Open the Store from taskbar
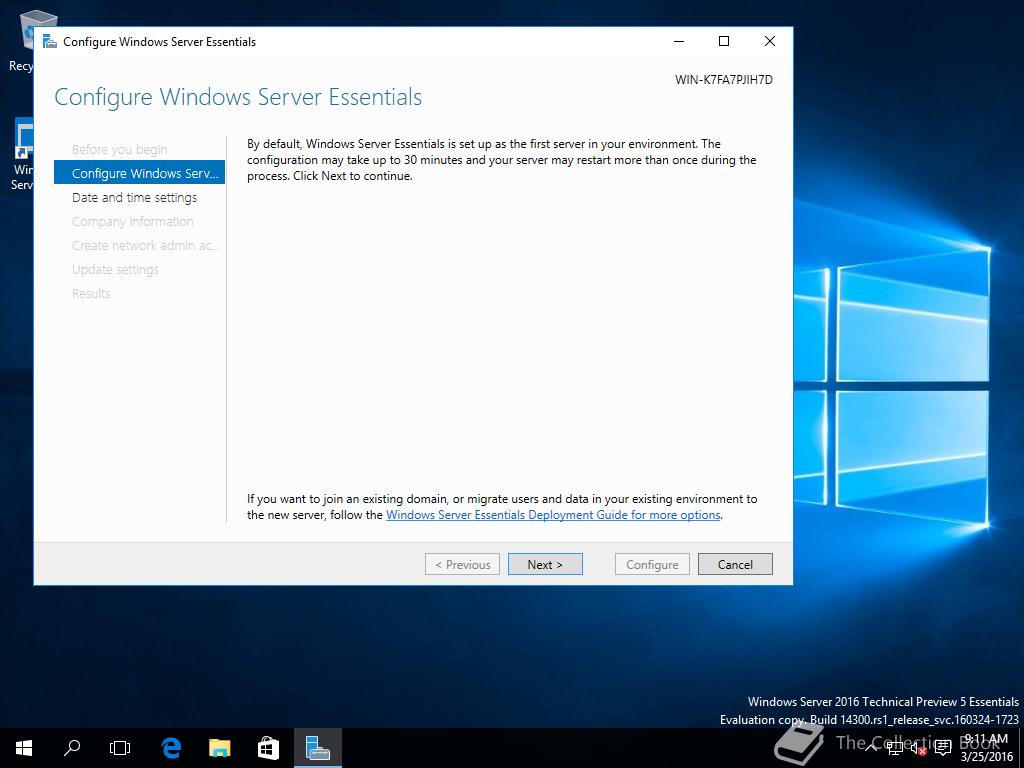 [268, 748]
